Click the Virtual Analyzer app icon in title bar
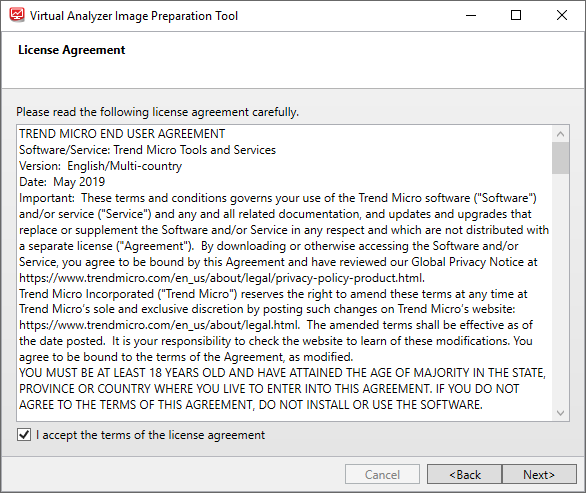Viewport: 586px width, 493px height. pos(17,15)
